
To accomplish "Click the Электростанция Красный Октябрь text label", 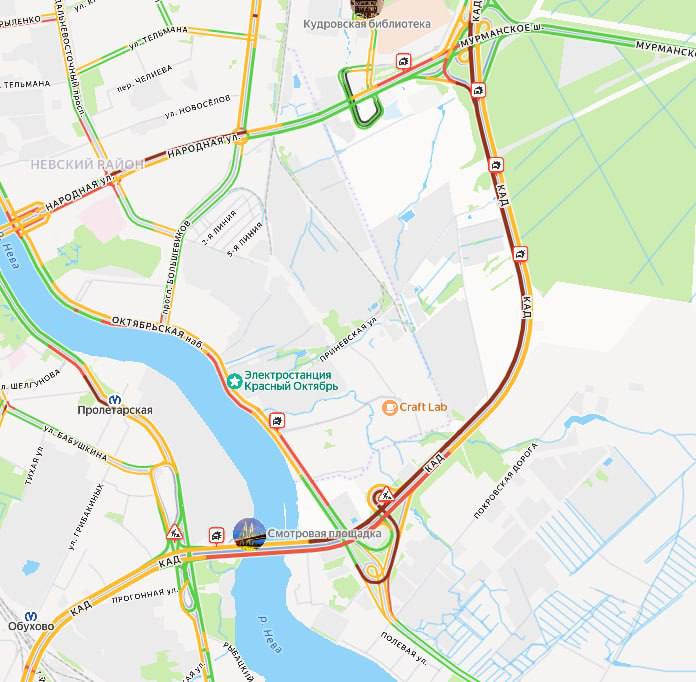I will (291, 381).
